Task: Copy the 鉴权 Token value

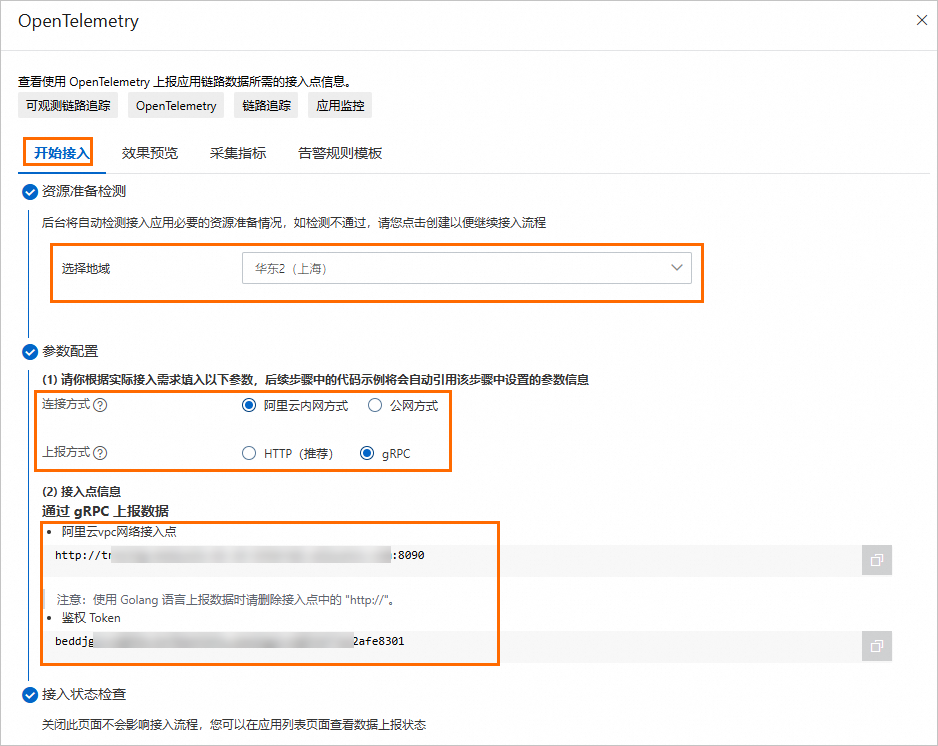Action: pyautogui.click(x=876, y=646)
